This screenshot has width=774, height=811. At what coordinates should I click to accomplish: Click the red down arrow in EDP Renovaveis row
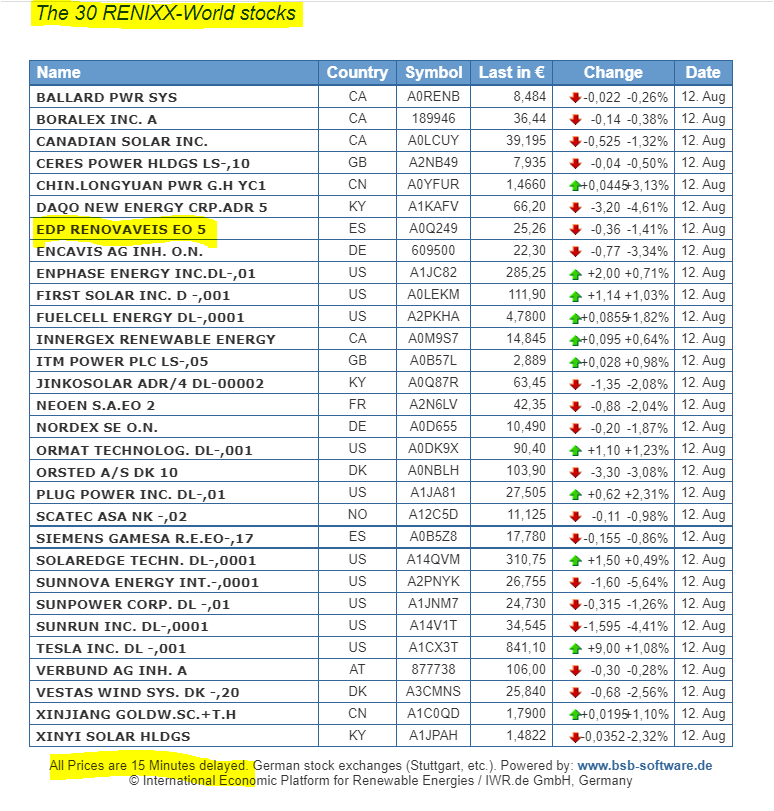[575, 229]
